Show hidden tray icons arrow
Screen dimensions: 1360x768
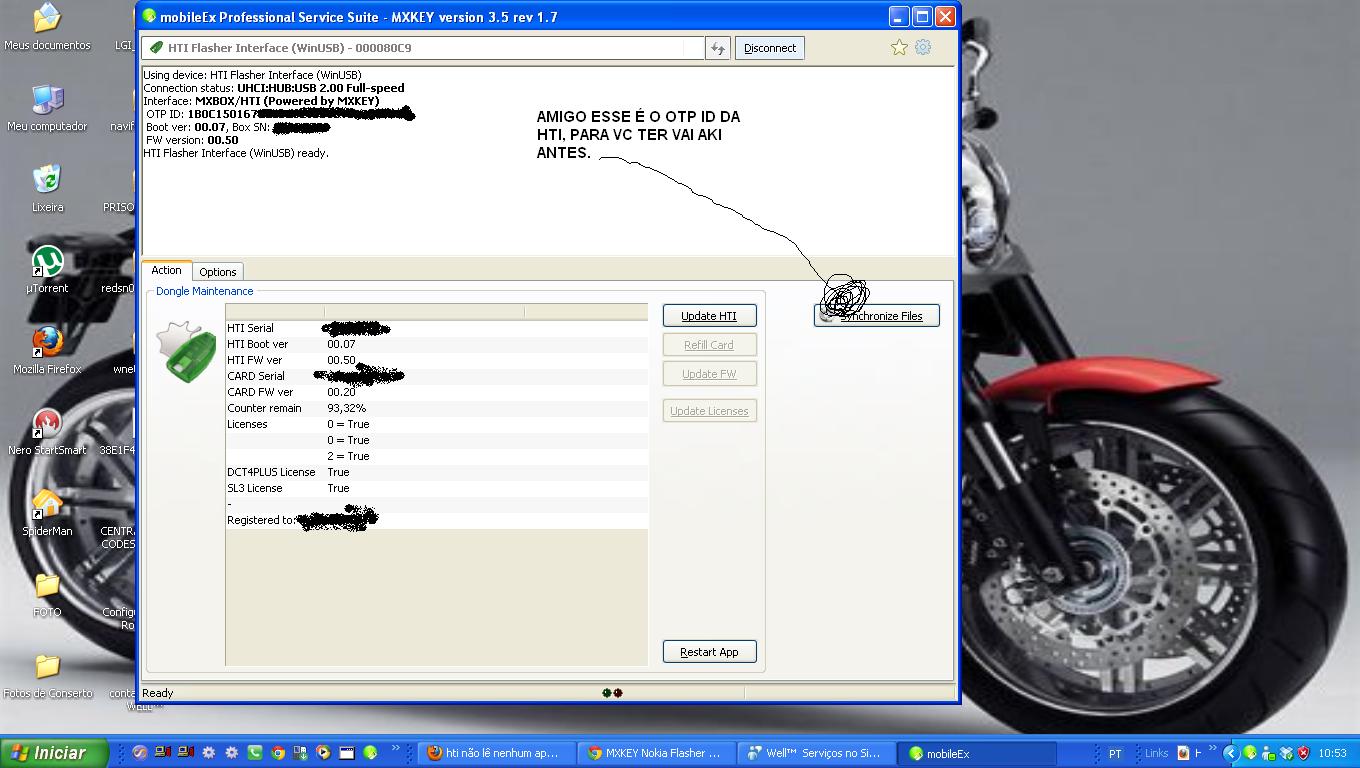tap(1231, 753)
